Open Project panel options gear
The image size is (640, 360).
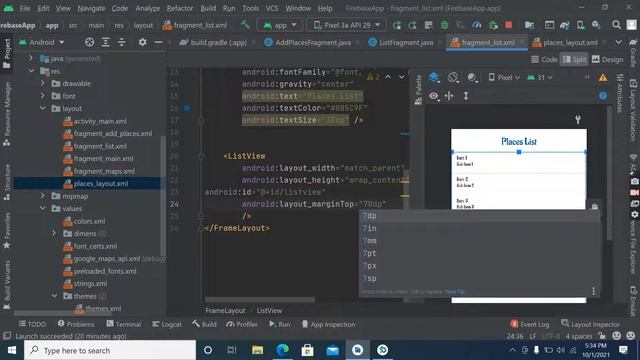(142, 42)
